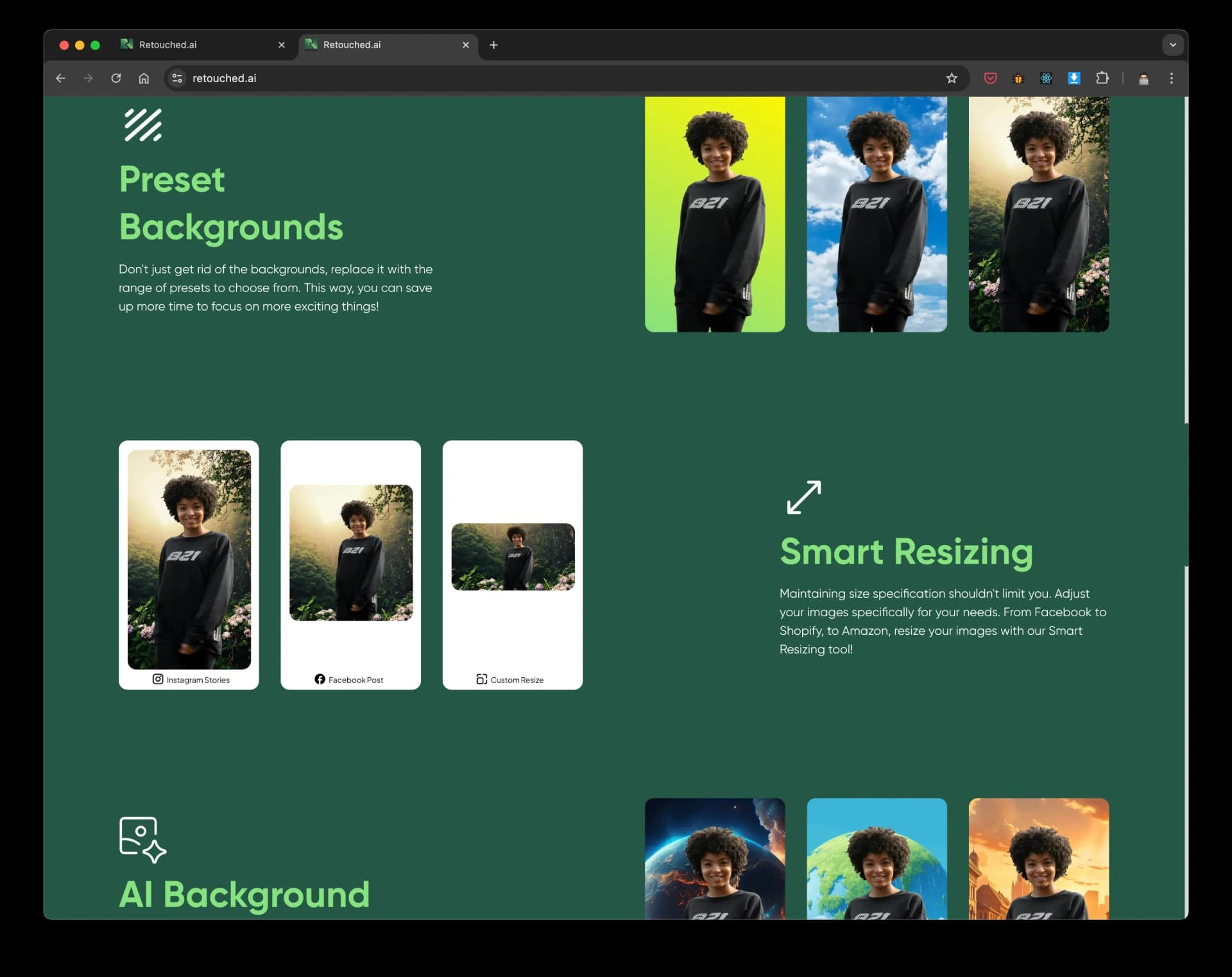Open the Pocket extension

[x=990, y=78]
